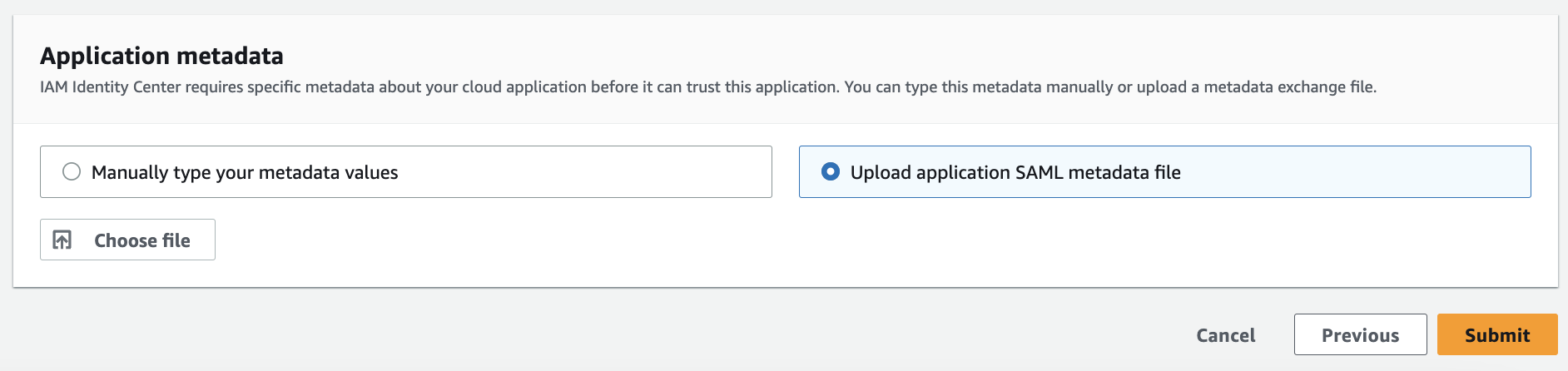The height and width of the screenshot is (371, 1568).
Task: Cancel the application setup
Action: [1225, 335]
